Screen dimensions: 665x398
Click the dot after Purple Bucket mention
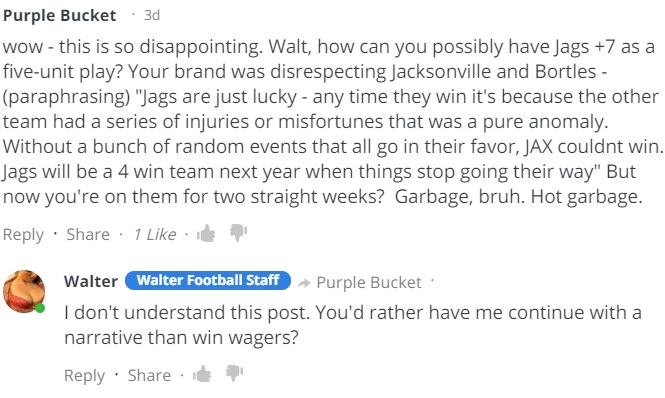[x=432, y=280]
